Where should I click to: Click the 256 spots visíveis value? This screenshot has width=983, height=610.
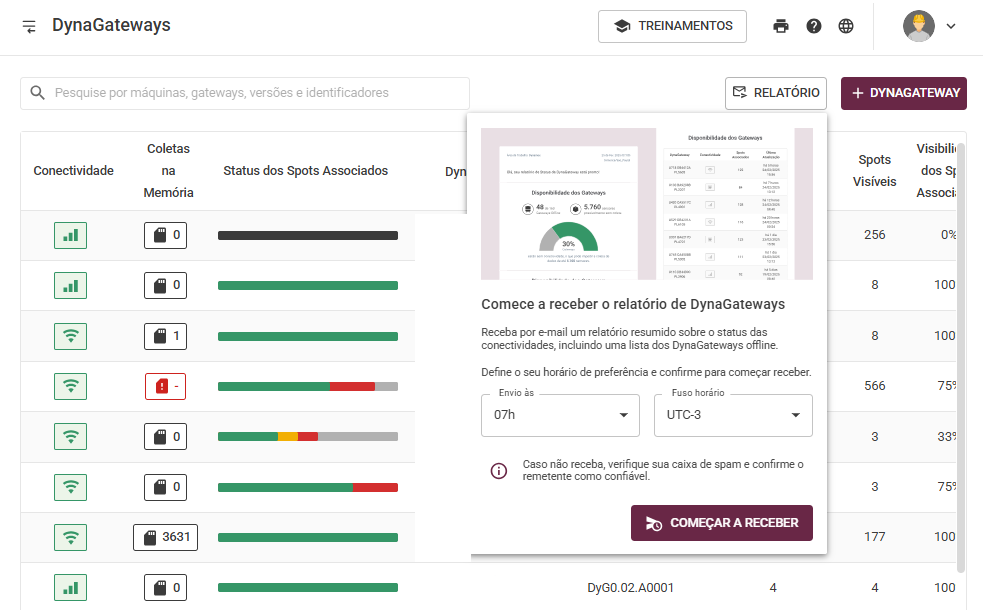[875, 235]
